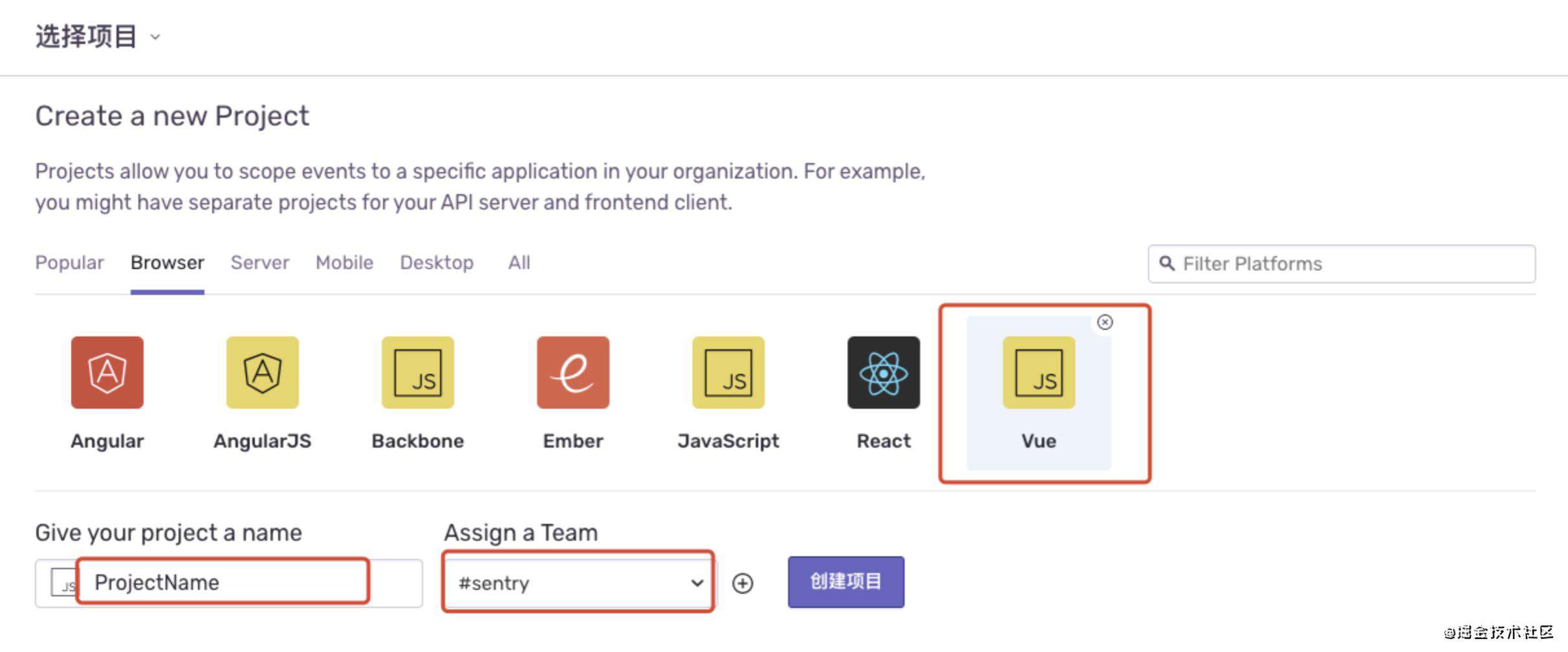Focus the Filter Platforms search field
This screenshot has height=652, width=1568.
1342,263
